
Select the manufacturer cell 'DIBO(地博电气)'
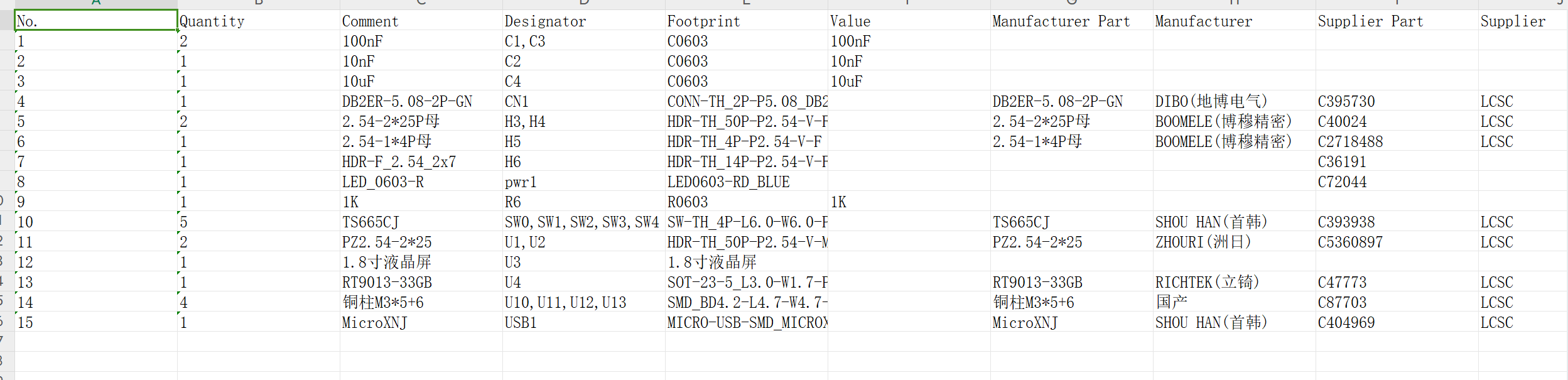click(1211, 102)
